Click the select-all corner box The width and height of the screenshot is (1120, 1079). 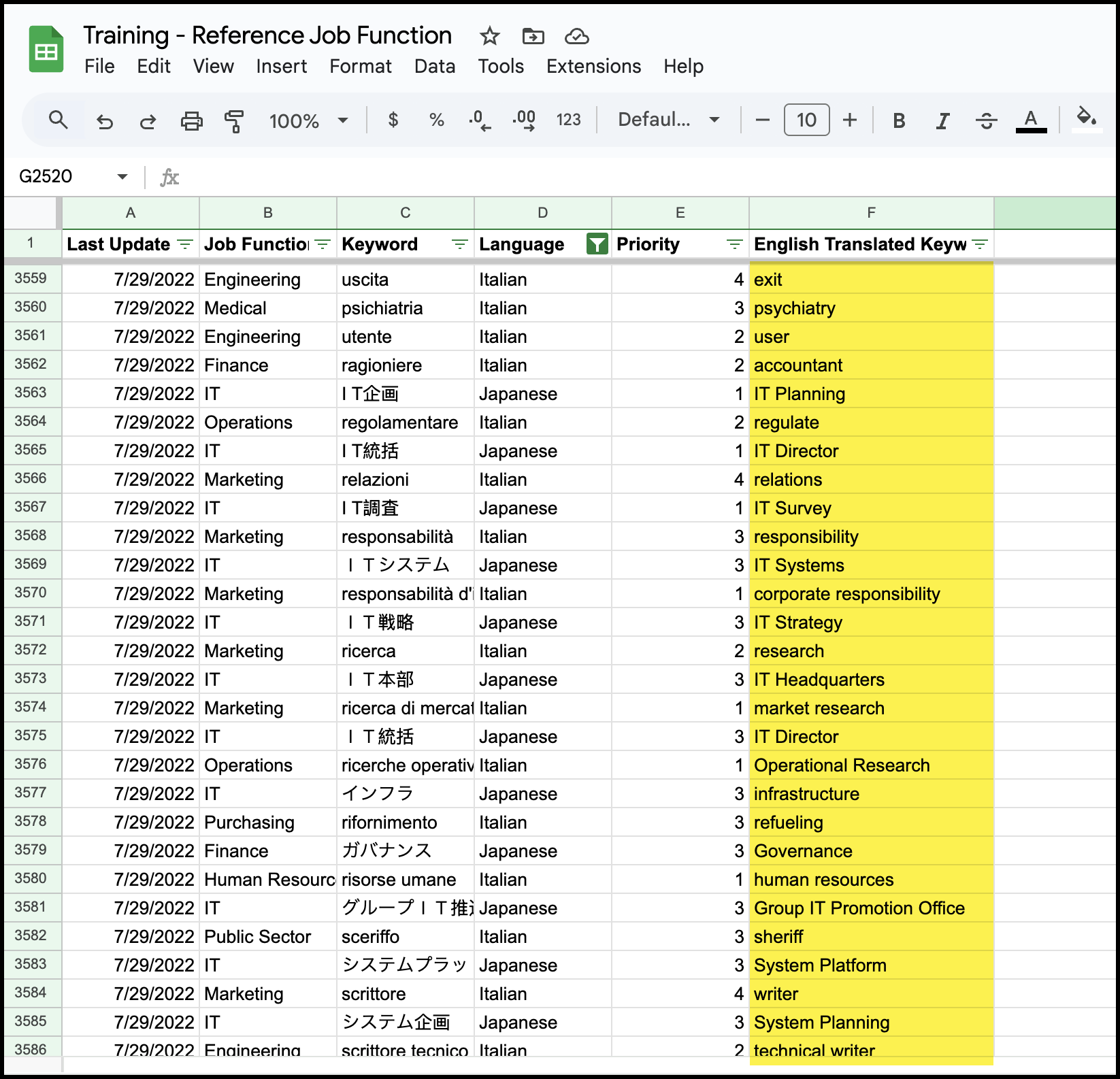[31, 213]
